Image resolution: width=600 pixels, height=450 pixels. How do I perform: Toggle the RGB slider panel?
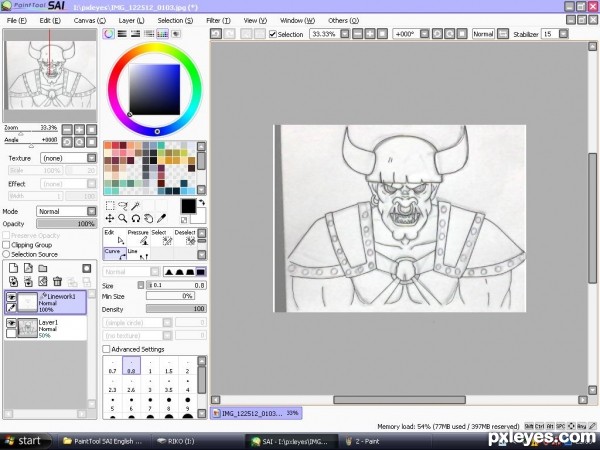click(122, 34)
